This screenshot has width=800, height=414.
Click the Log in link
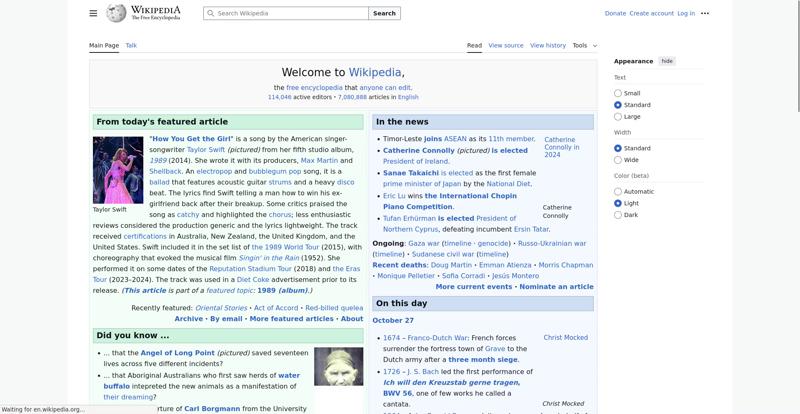click(x=686, y=13)
